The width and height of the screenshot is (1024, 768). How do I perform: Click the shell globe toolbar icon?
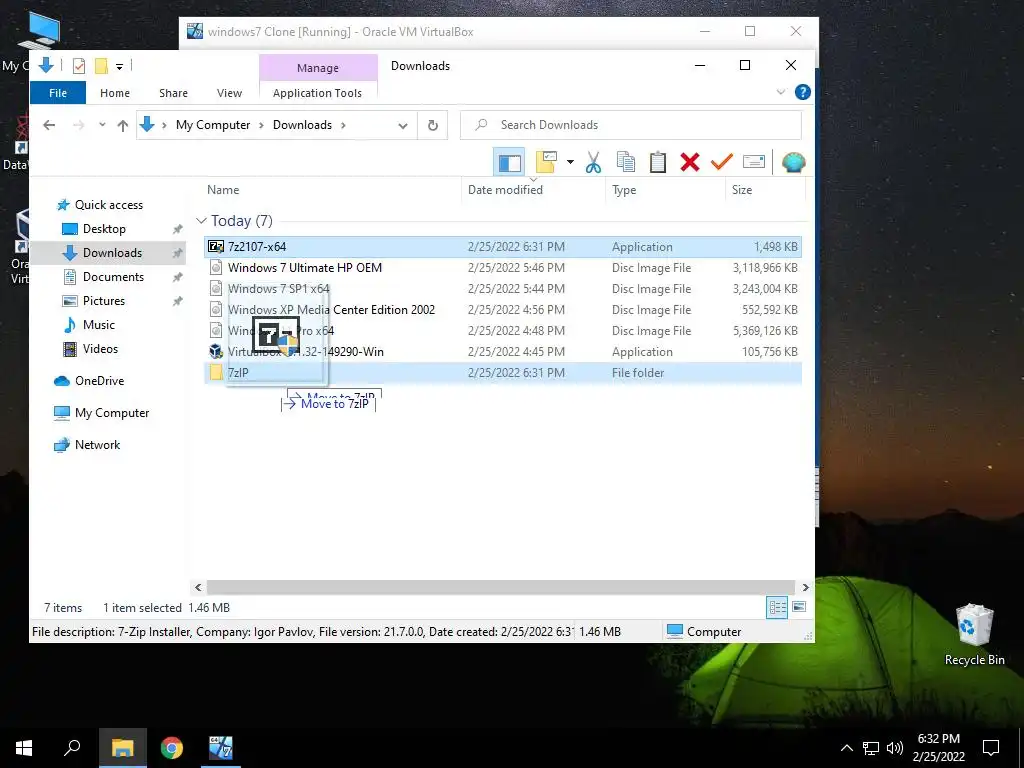(793, 162)
